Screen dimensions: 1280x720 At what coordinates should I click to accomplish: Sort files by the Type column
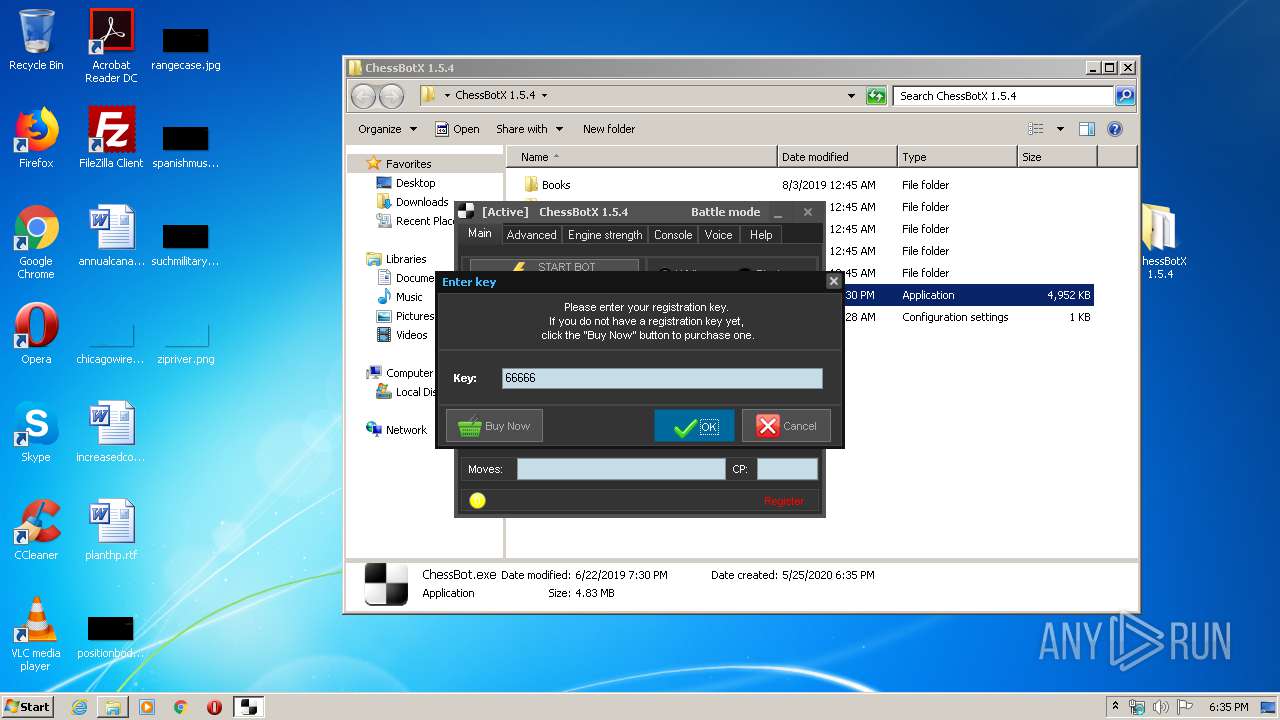point(957,157)
